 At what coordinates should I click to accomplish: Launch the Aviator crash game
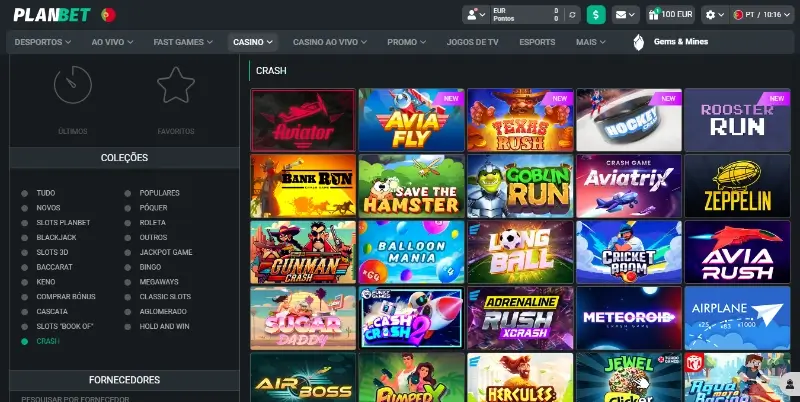click(x=303, y=120)
